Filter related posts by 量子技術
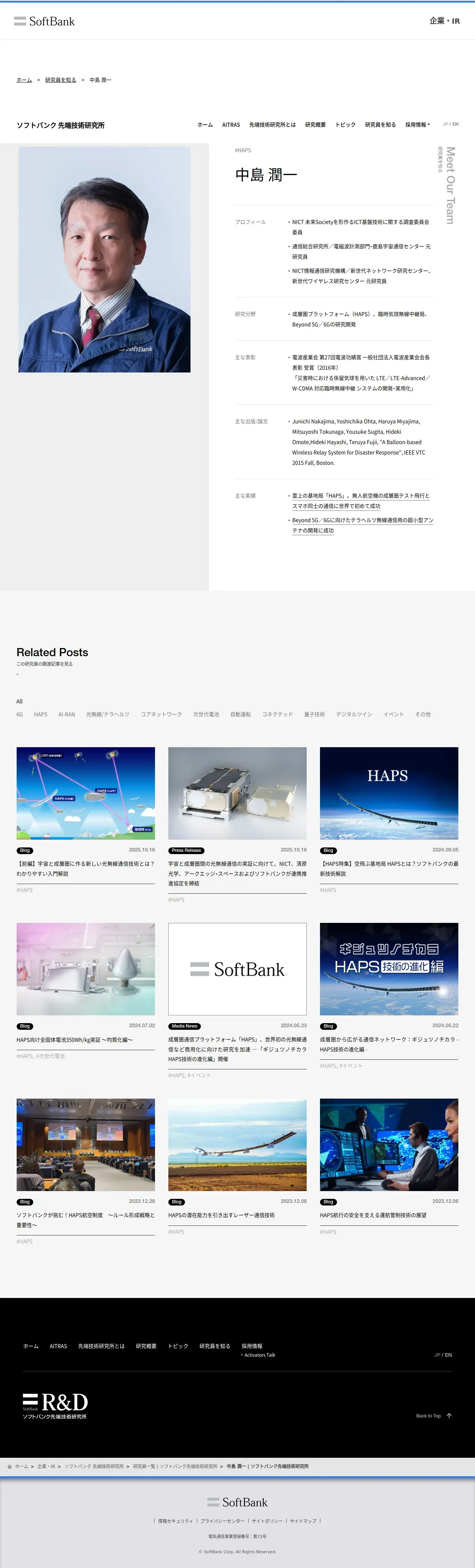The image size is (475, 1568). click(314, 715)
